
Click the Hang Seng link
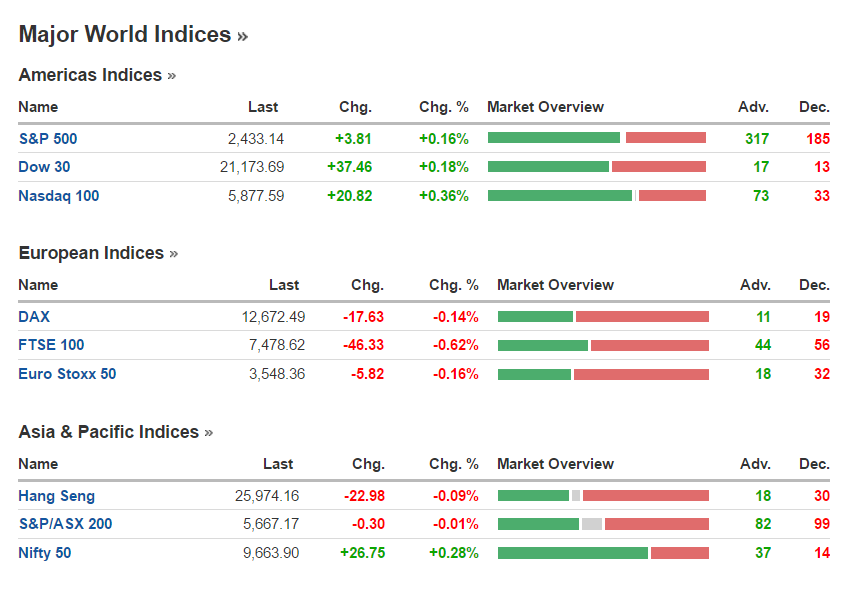[56, 495]
